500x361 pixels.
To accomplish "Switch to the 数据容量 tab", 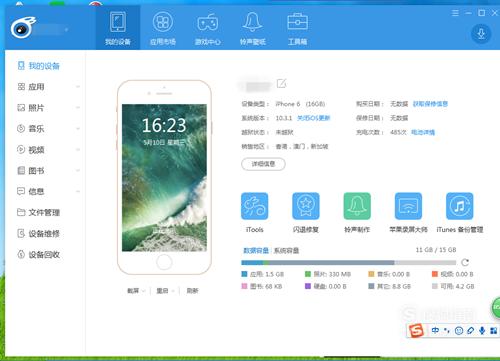I will [256, 250].
